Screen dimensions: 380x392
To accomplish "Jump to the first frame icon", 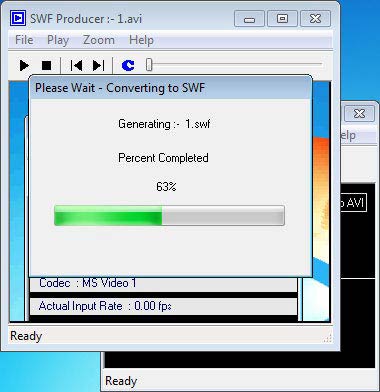I will pyautogui.click(x=76, y=65).
